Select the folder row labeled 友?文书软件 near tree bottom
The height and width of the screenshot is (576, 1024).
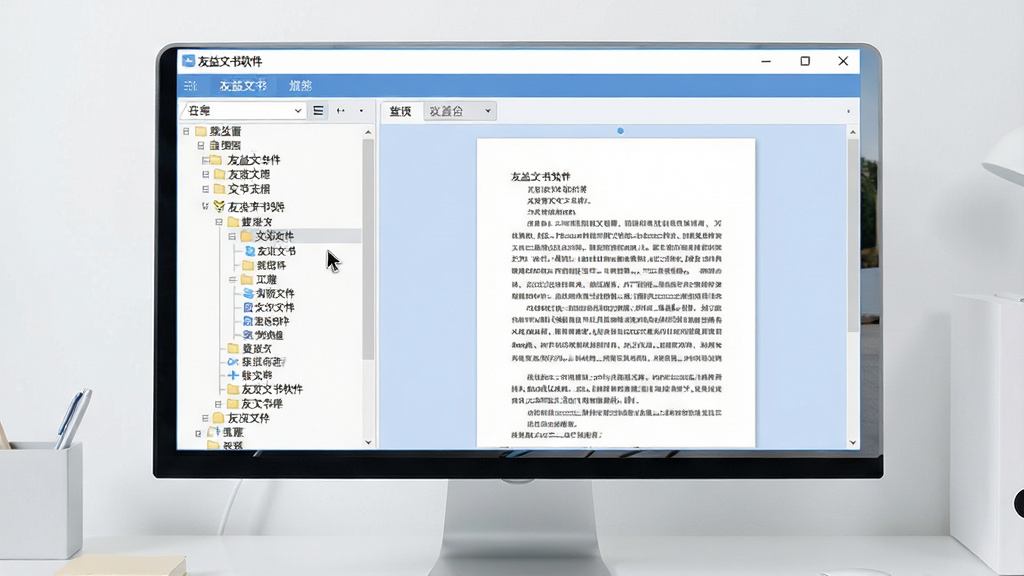point(265,389)
